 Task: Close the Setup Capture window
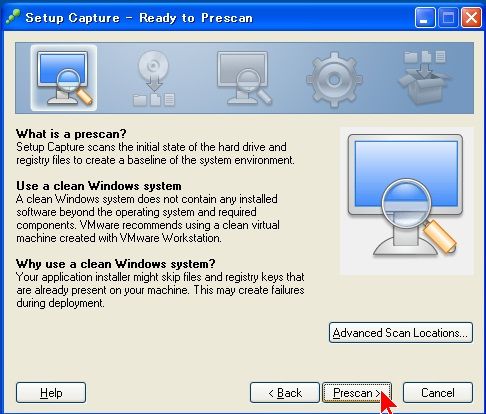pyautogui.click(x=471, y=18)
